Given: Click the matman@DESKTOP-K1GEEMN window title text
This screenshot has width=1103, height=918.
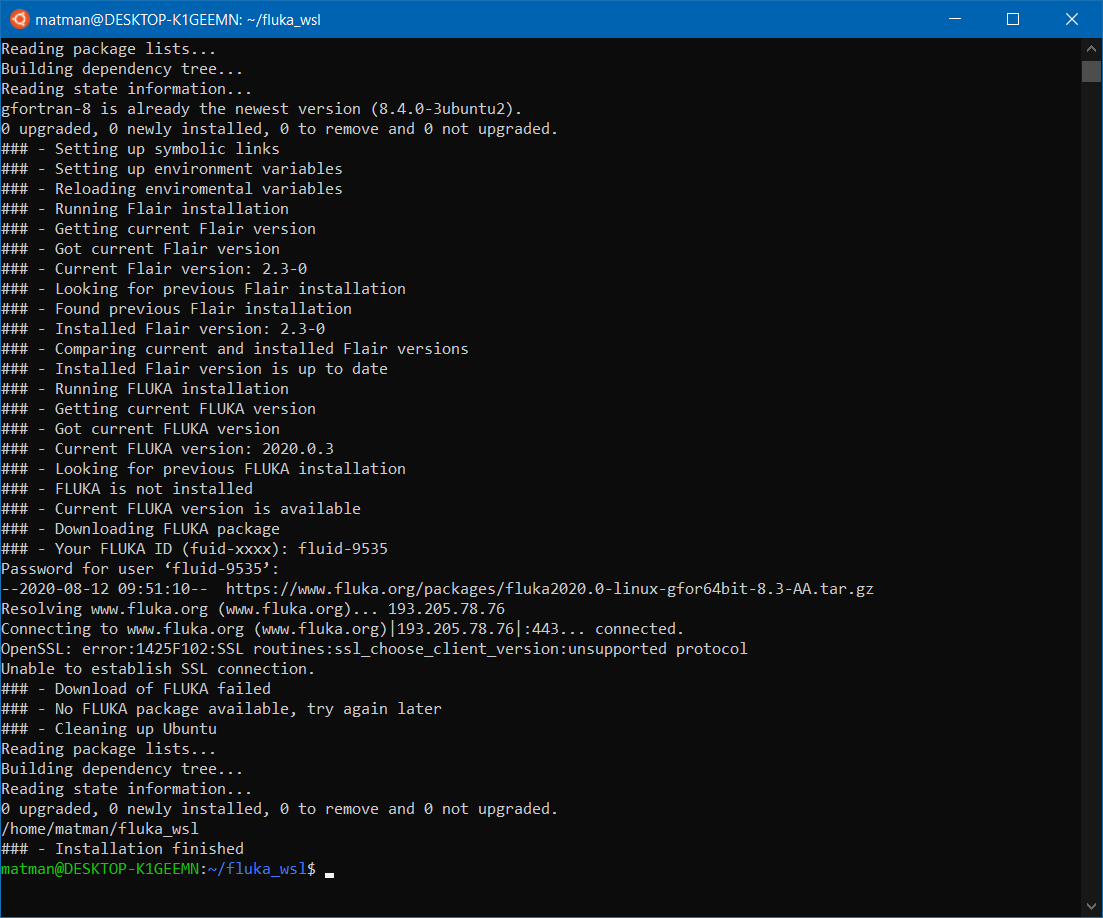Looking at the screenshot, I should [x=178, y=20].
